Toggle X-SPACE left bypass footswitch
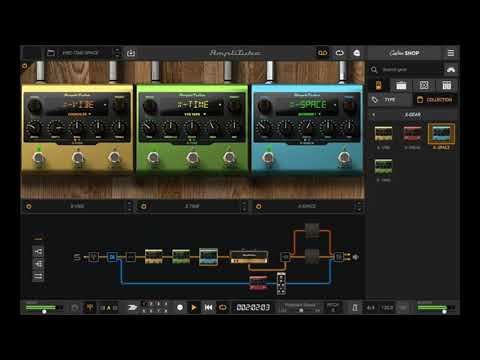The image size is (480, 360). pyautogui.click(x=269, y=158)
